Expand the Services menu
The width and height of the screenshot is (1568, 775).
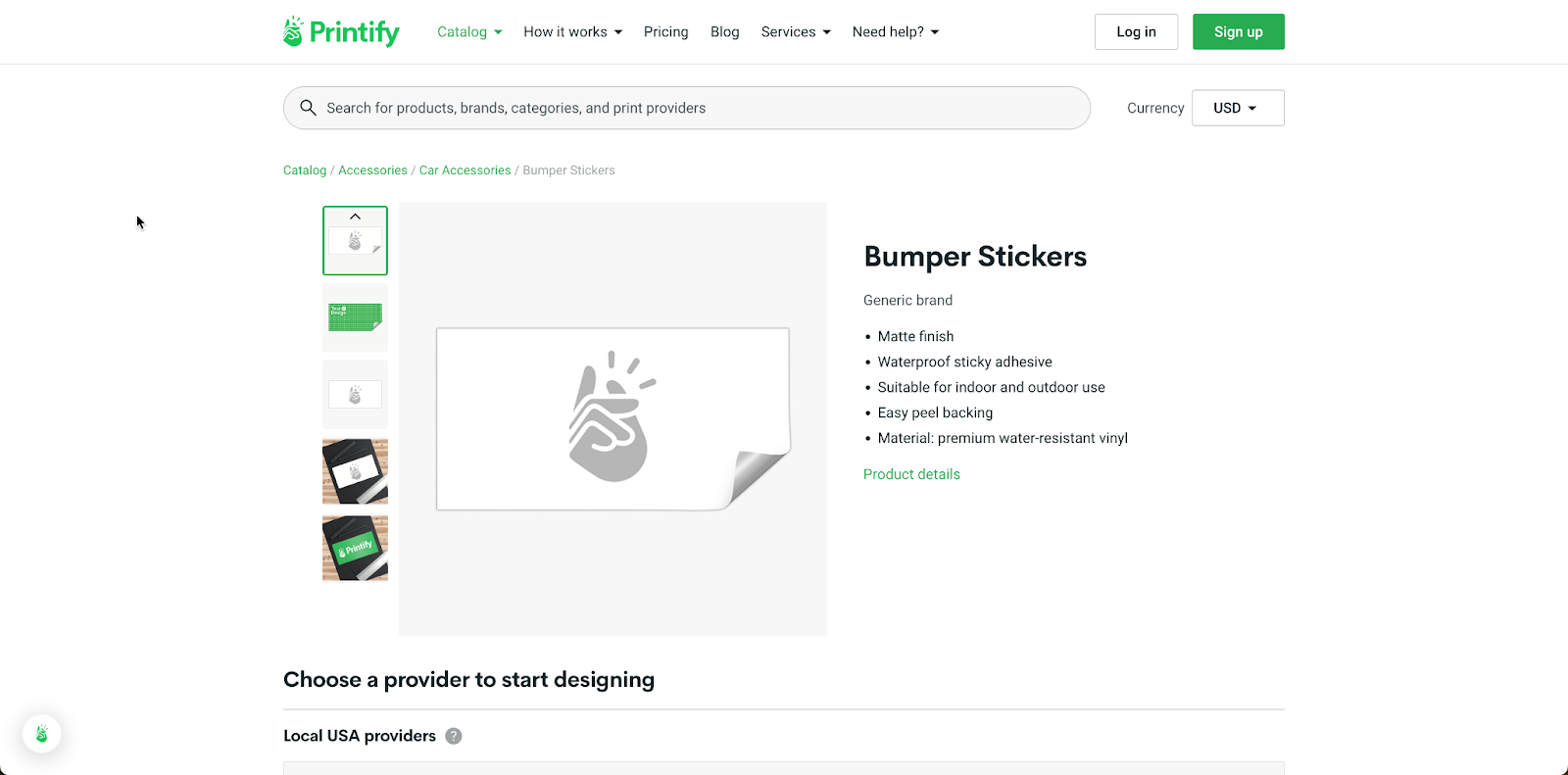pos(796,31)
